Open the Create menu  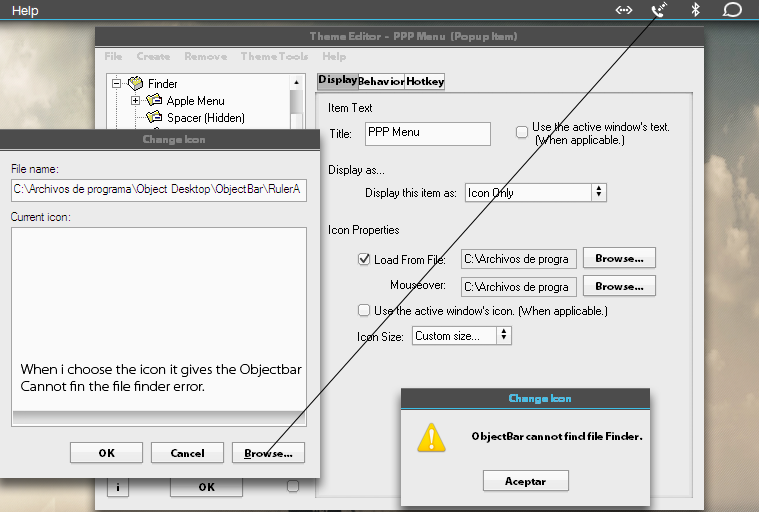[153, 56]
